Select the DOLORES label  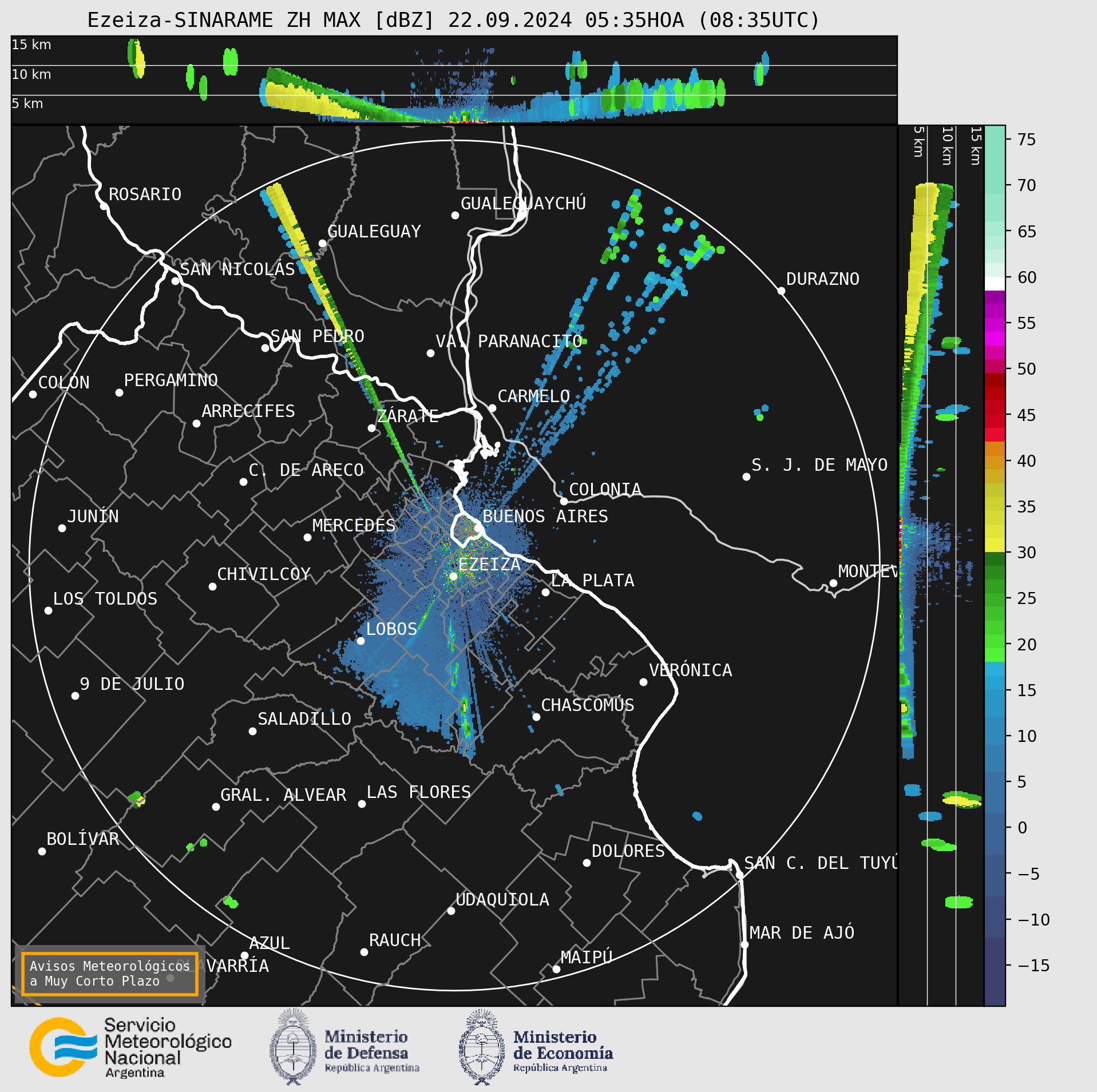(628, 851)
